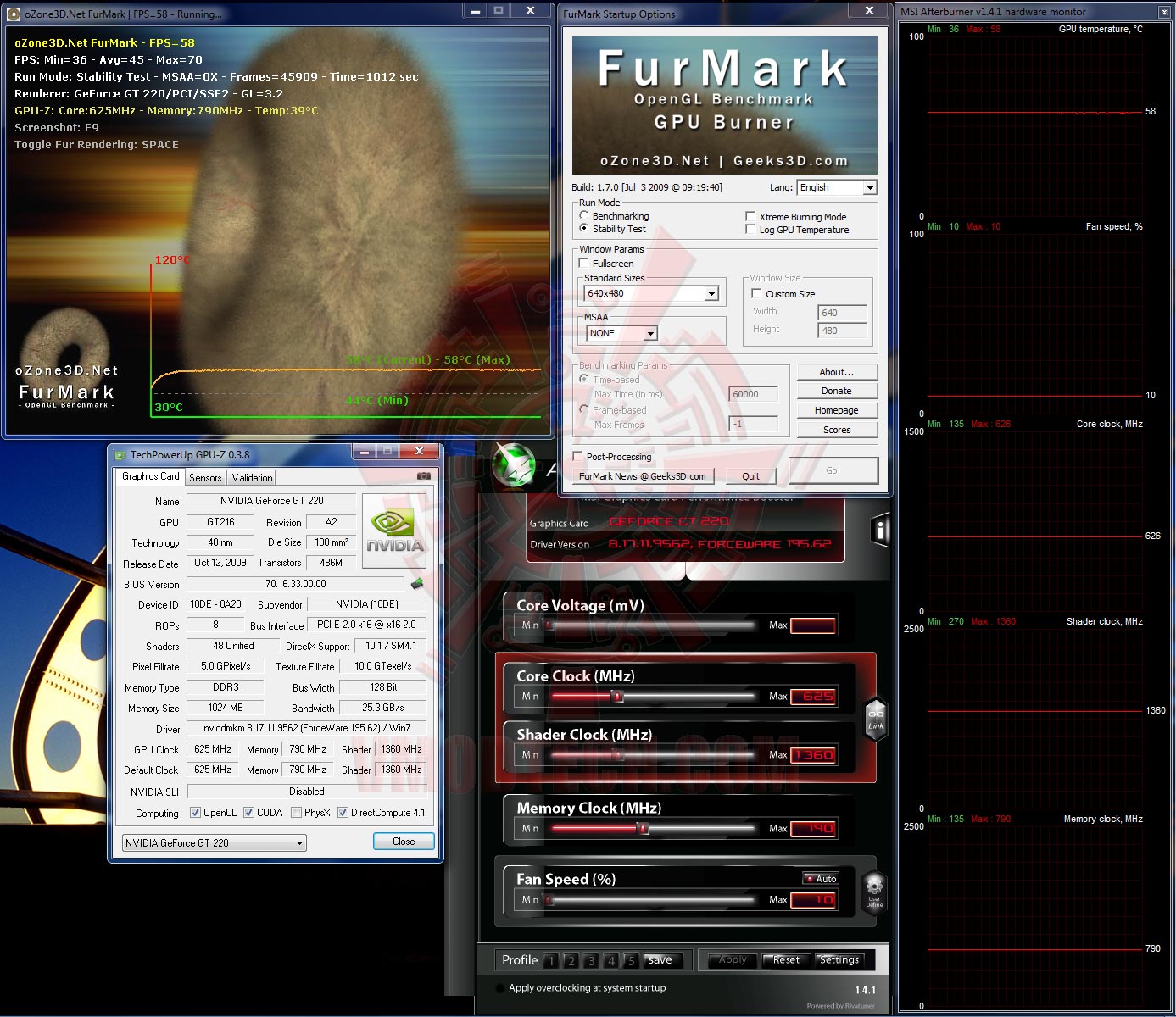1176x1017 pixels.
Task: Toggle the DirectCompute 4.1 checkbox
Action: 343,813
